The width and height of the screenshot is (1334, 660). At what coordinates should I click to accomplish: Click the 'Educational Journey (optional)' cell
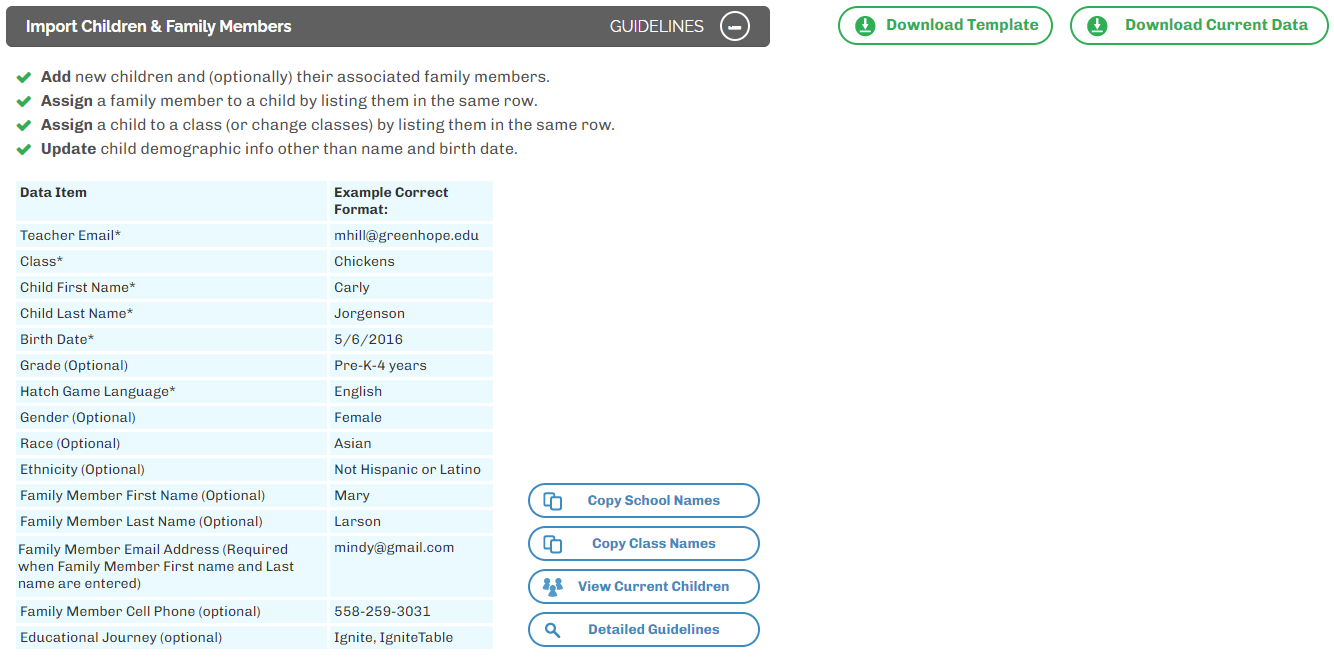(x=172, y=637)
